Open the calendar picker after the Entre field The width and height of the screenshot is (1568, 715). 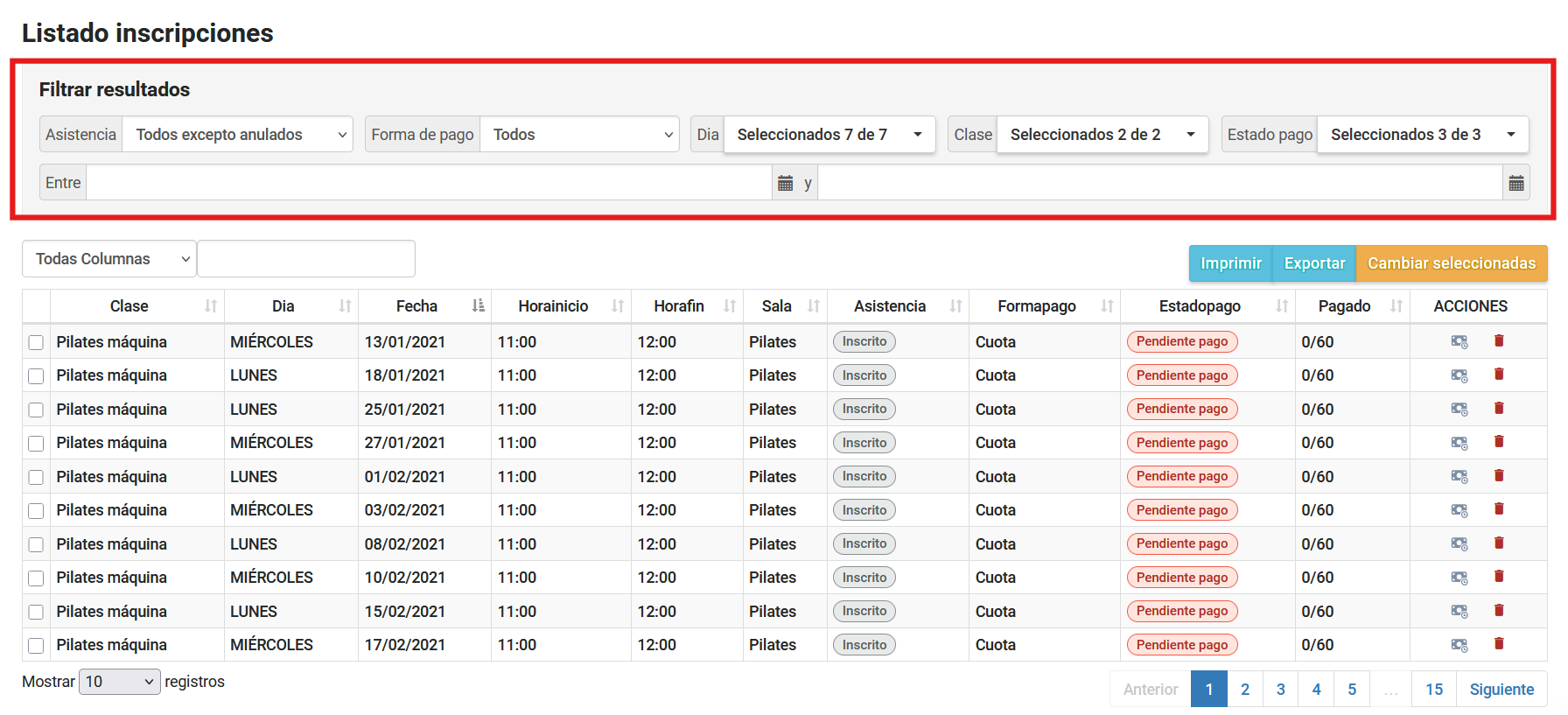(x=785, y=183)
